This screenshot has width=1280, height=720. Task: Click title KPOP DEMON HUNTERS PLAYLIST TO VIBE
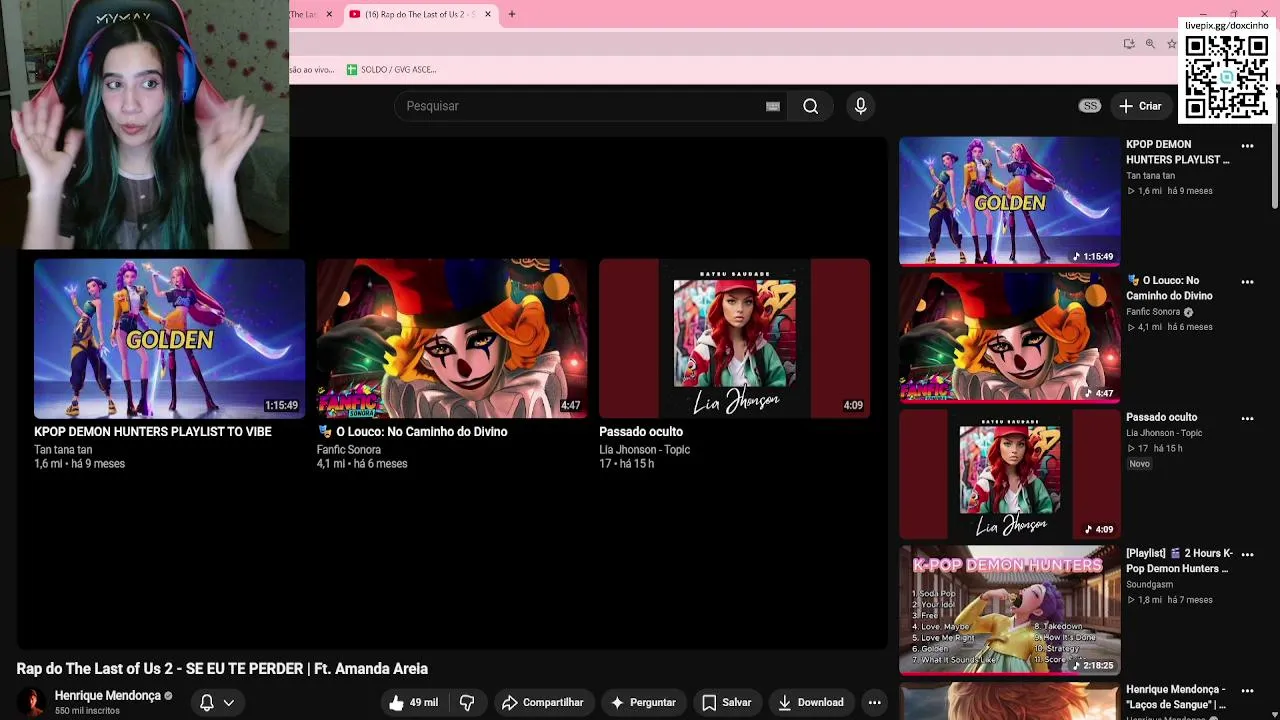coord(153,432)
